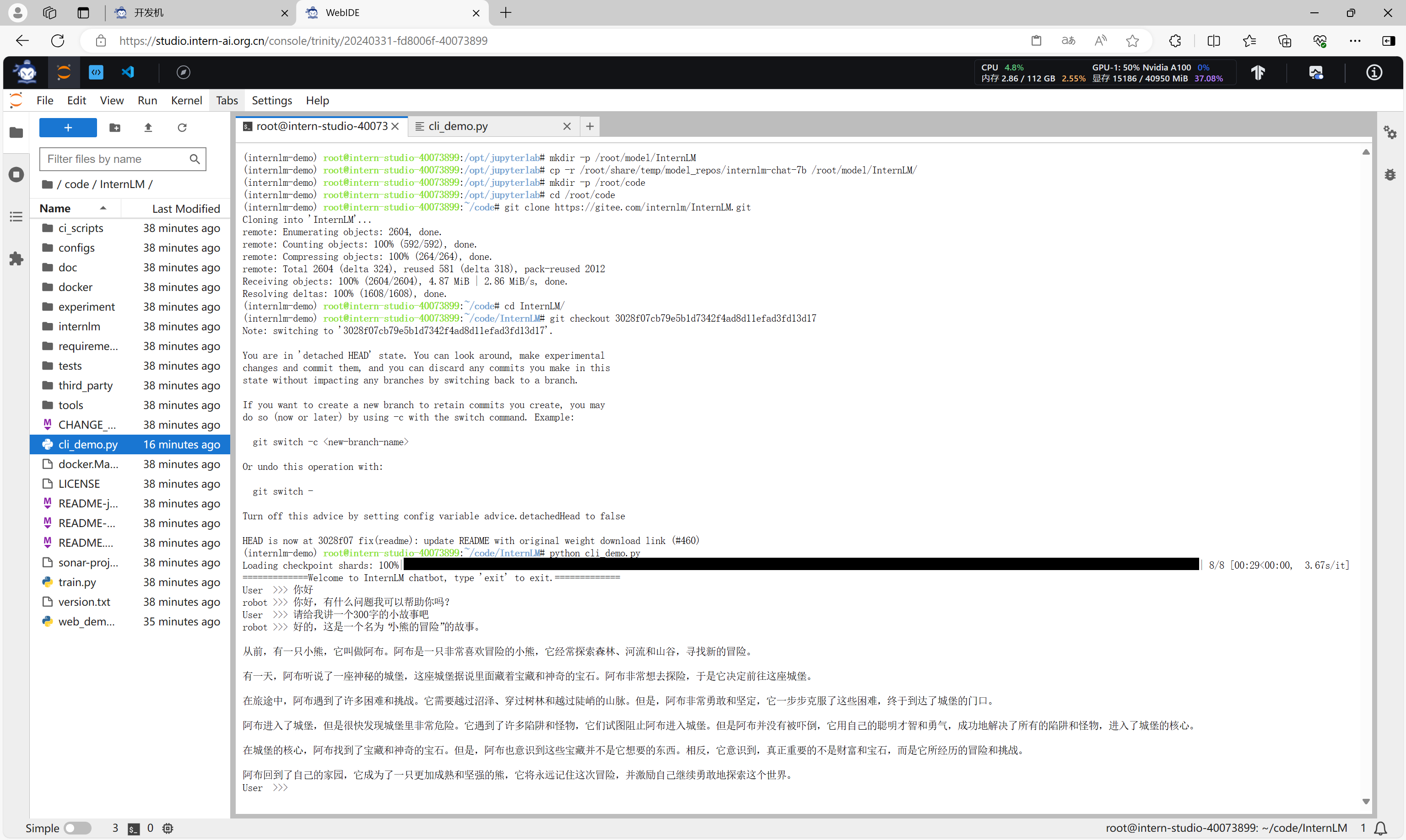Select root@intern-studio terminal tab
Viewport: 1406px width, 840px height.
(x=322, y=126)
